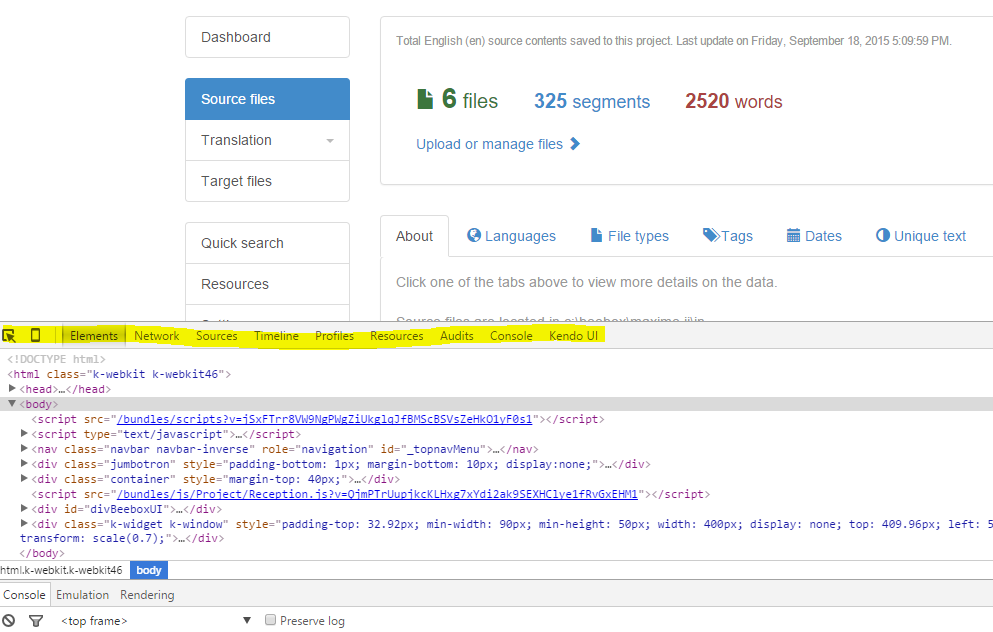Viewport: 993px width, 632px height.
Task: Select body in the elements breadcrumb
Action: [148, 570]
